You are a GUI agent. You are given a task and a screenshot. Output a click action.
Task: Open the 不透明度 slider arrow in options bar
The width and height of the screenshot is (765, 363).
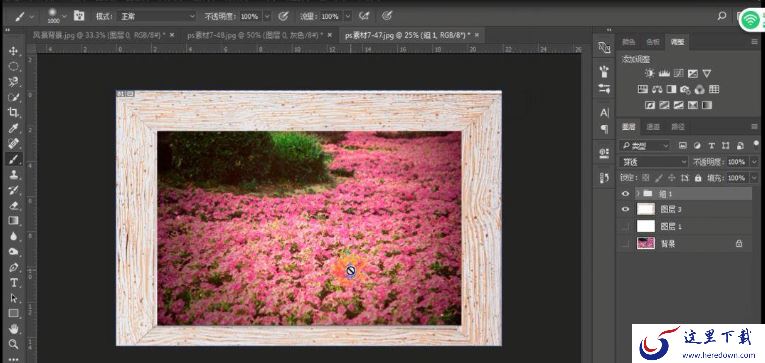point(267,16)
